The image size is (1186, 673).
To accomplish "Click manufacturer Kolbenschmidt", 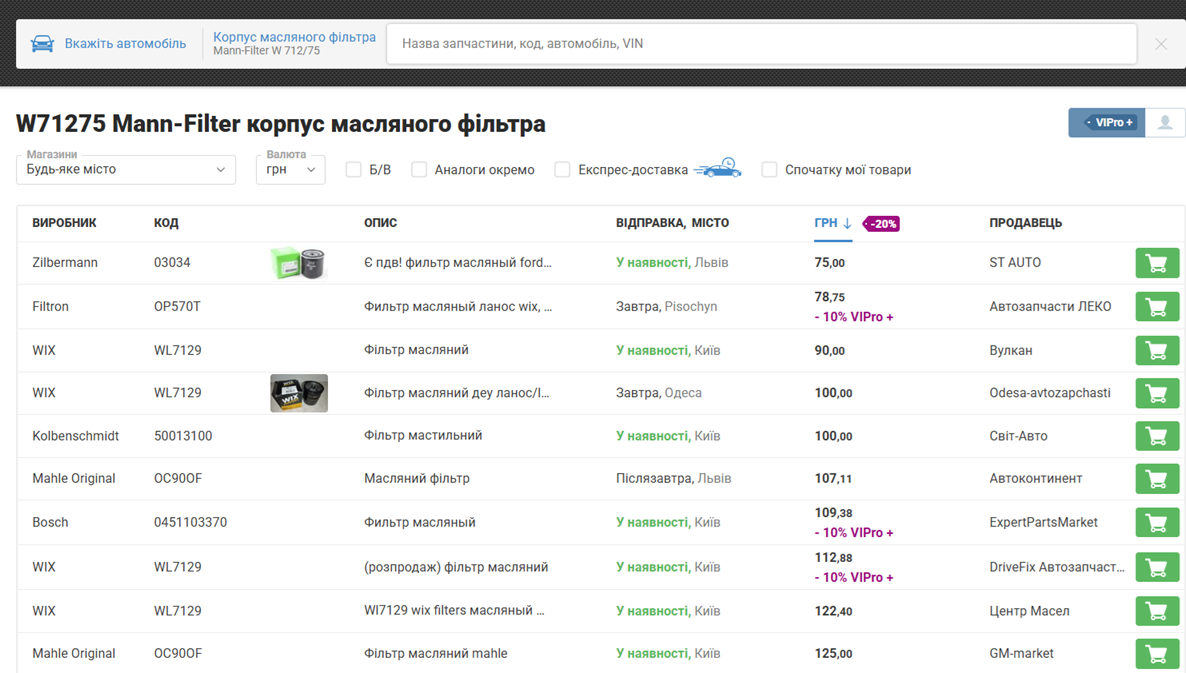I will [x=76, y=436].
